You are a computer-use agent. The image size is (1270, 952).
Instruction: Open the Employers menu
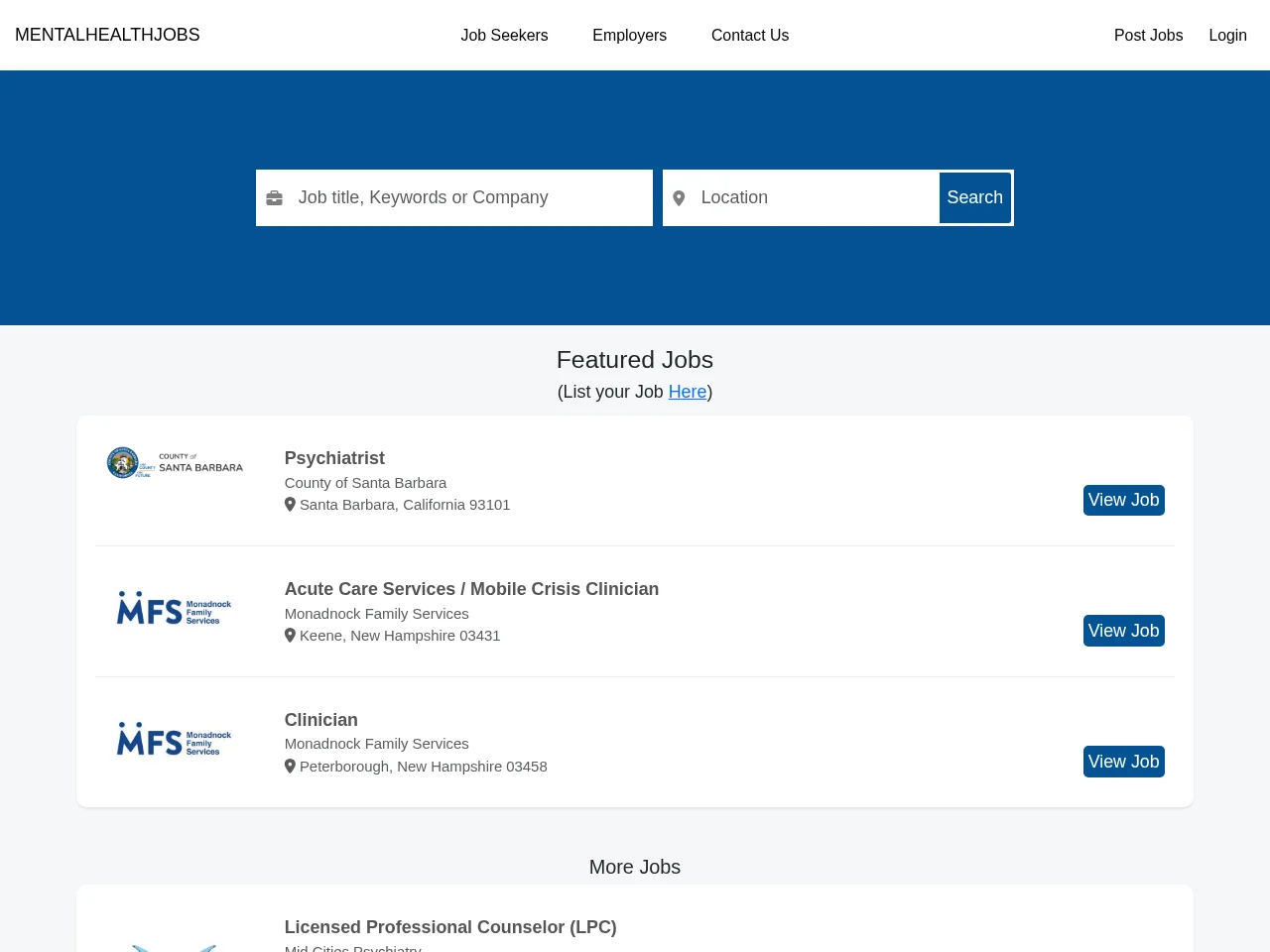point(630,36)
